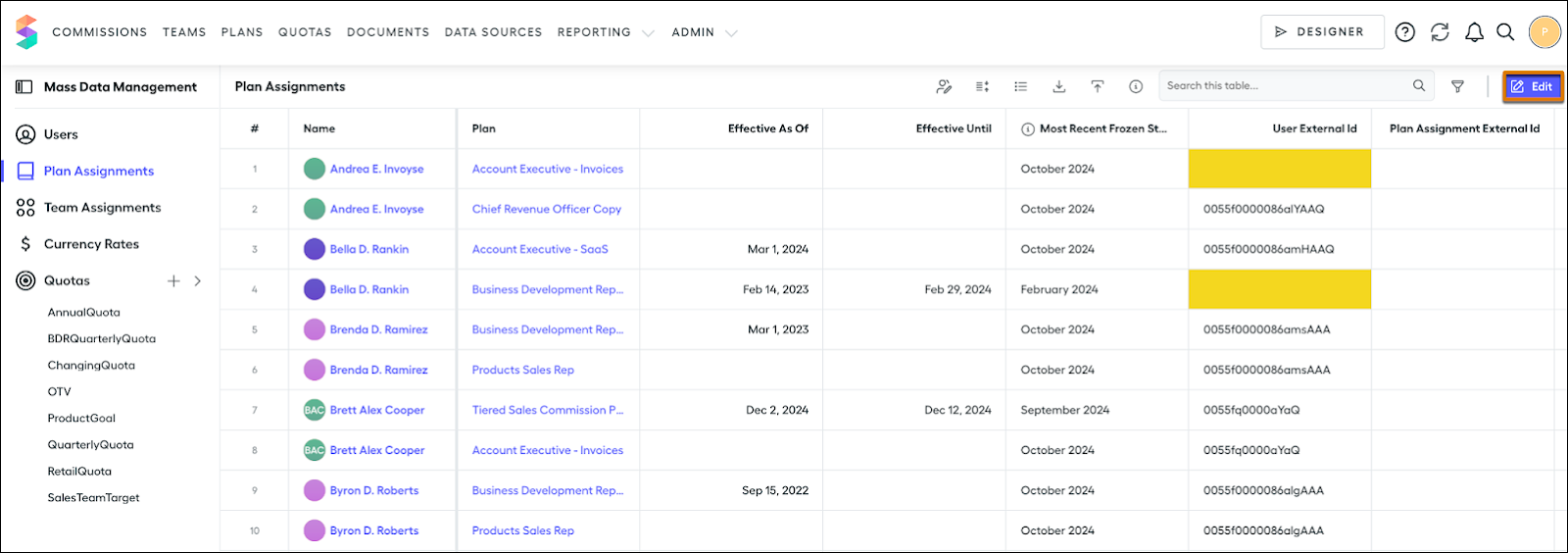Open the Quotas top menu

(x=305, y=32)
